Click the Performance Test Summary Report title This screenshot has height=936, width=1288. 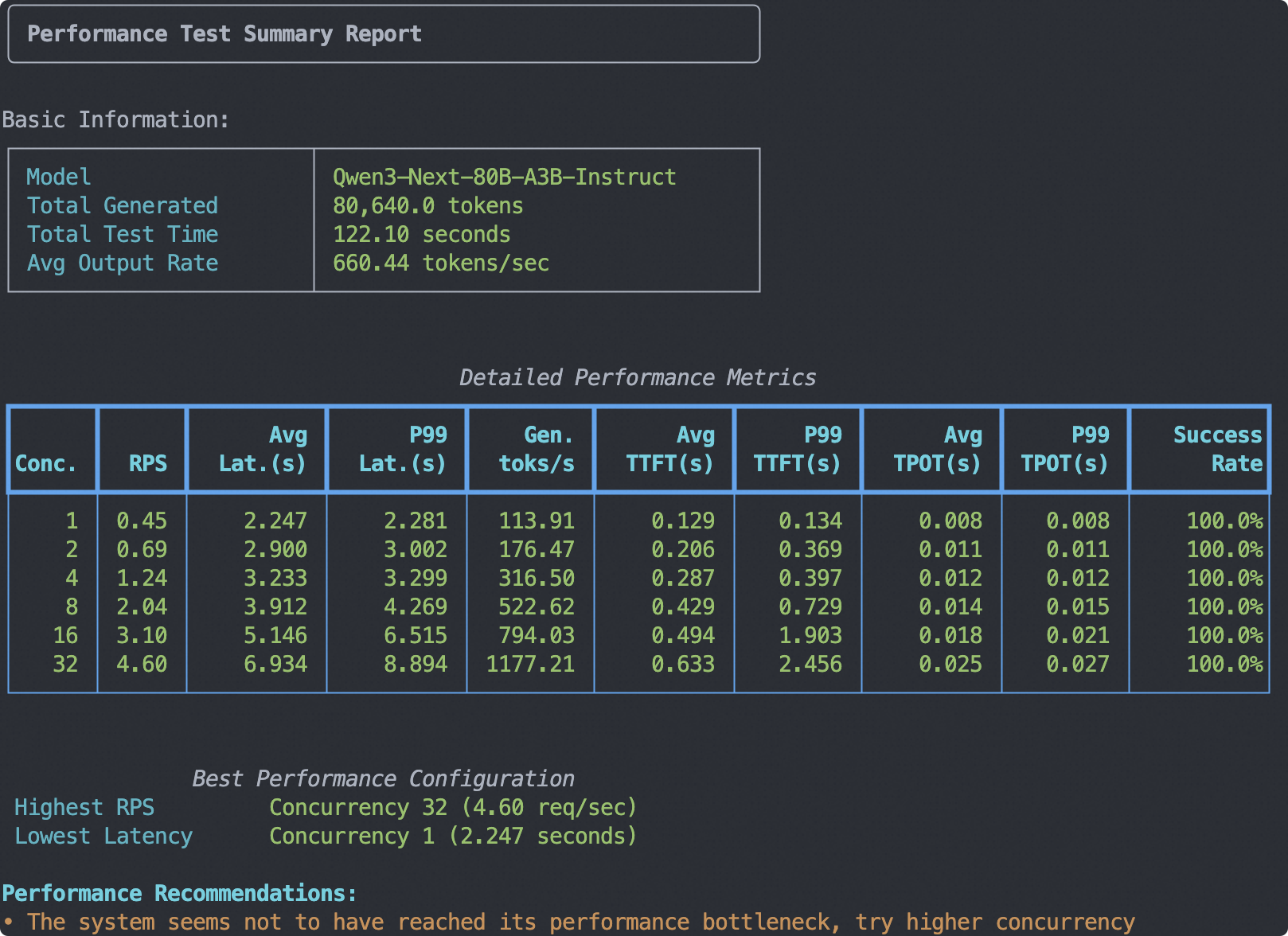tap(224, 34)
